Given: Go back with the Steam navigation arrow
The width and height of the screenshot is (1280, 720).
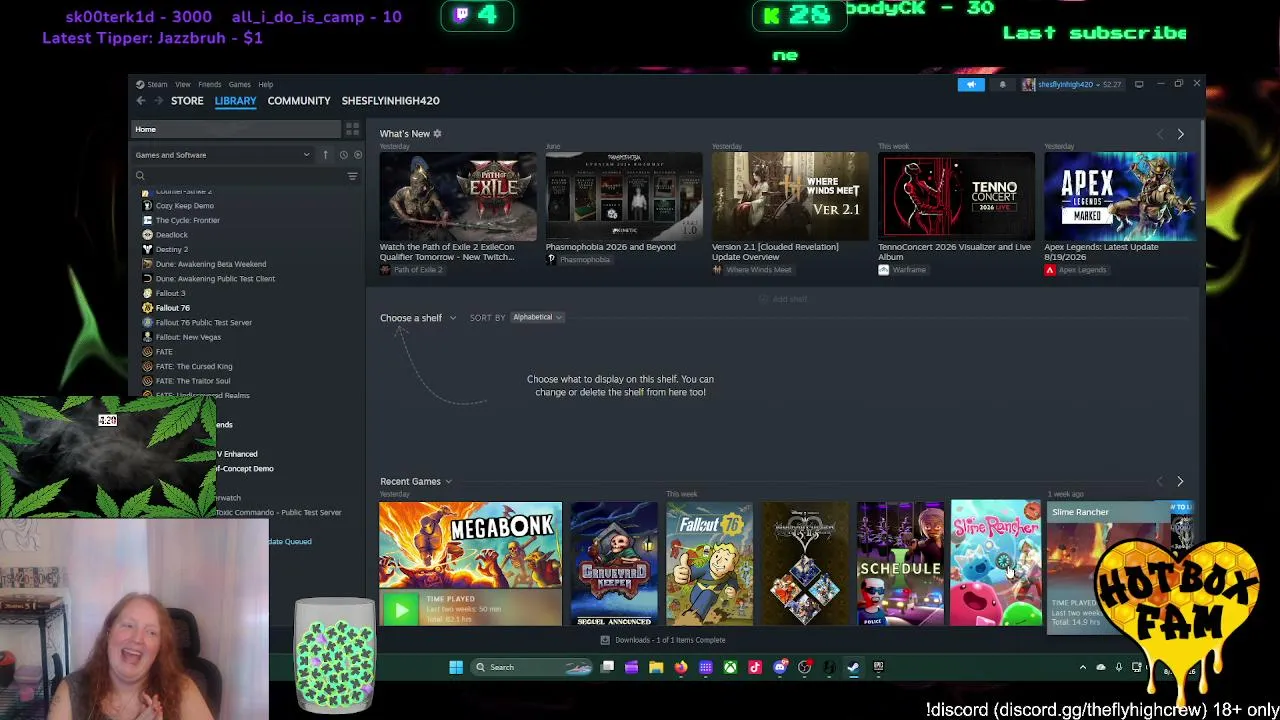Looking at the screenshot, I should [x=141, y=101].
